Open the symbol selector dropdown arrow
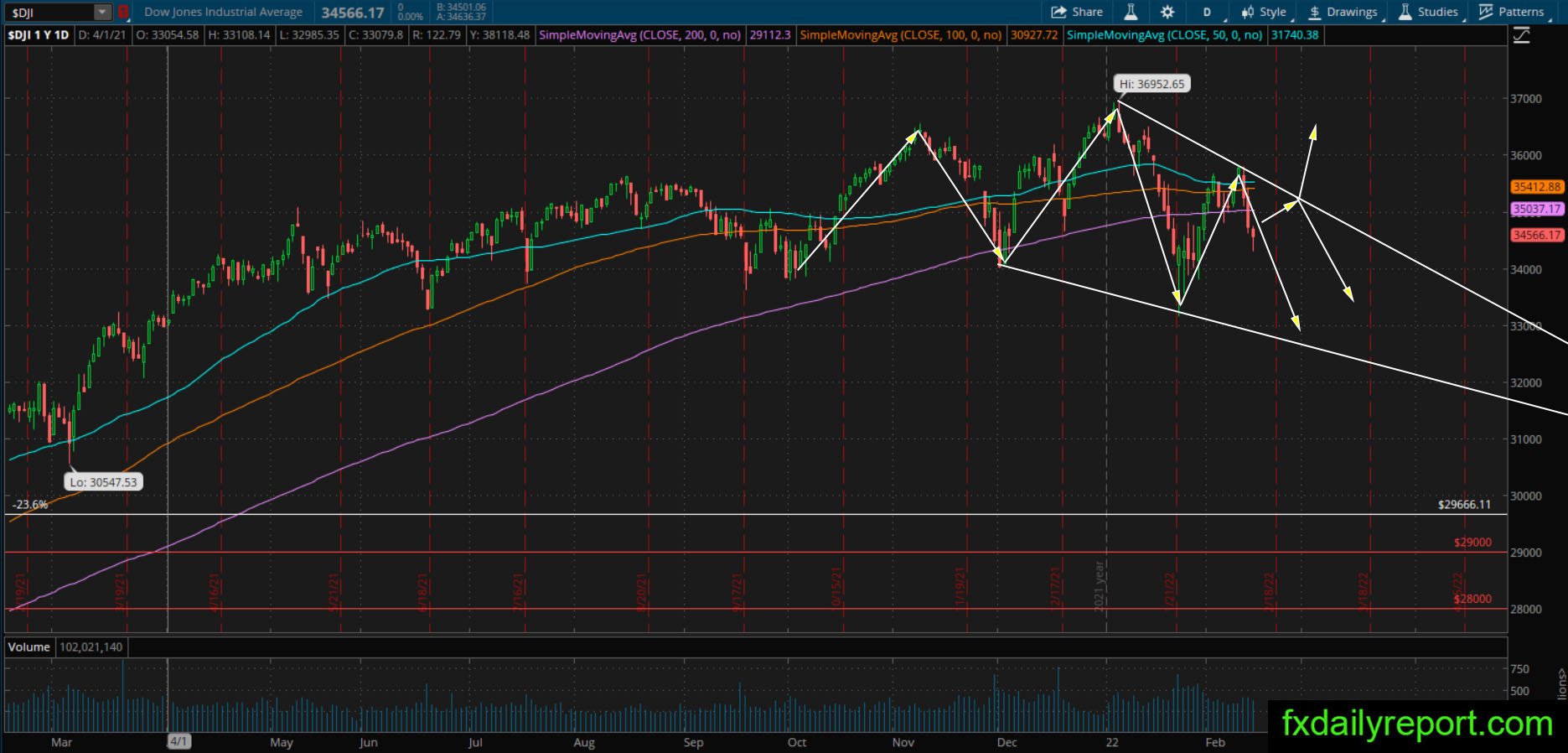The width and height of the screenshot is (1568, 753). click(101, 13)
